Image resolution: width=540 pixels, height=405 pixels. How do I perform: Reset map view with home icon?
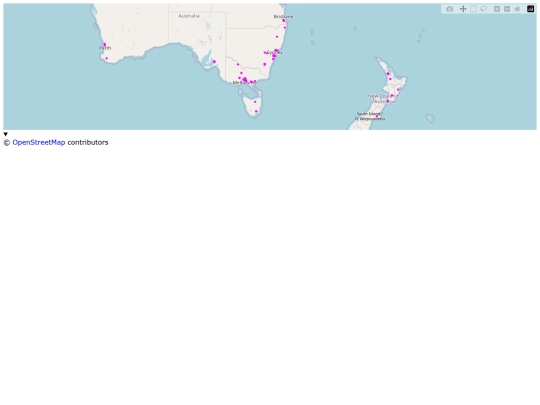(517, 9)
